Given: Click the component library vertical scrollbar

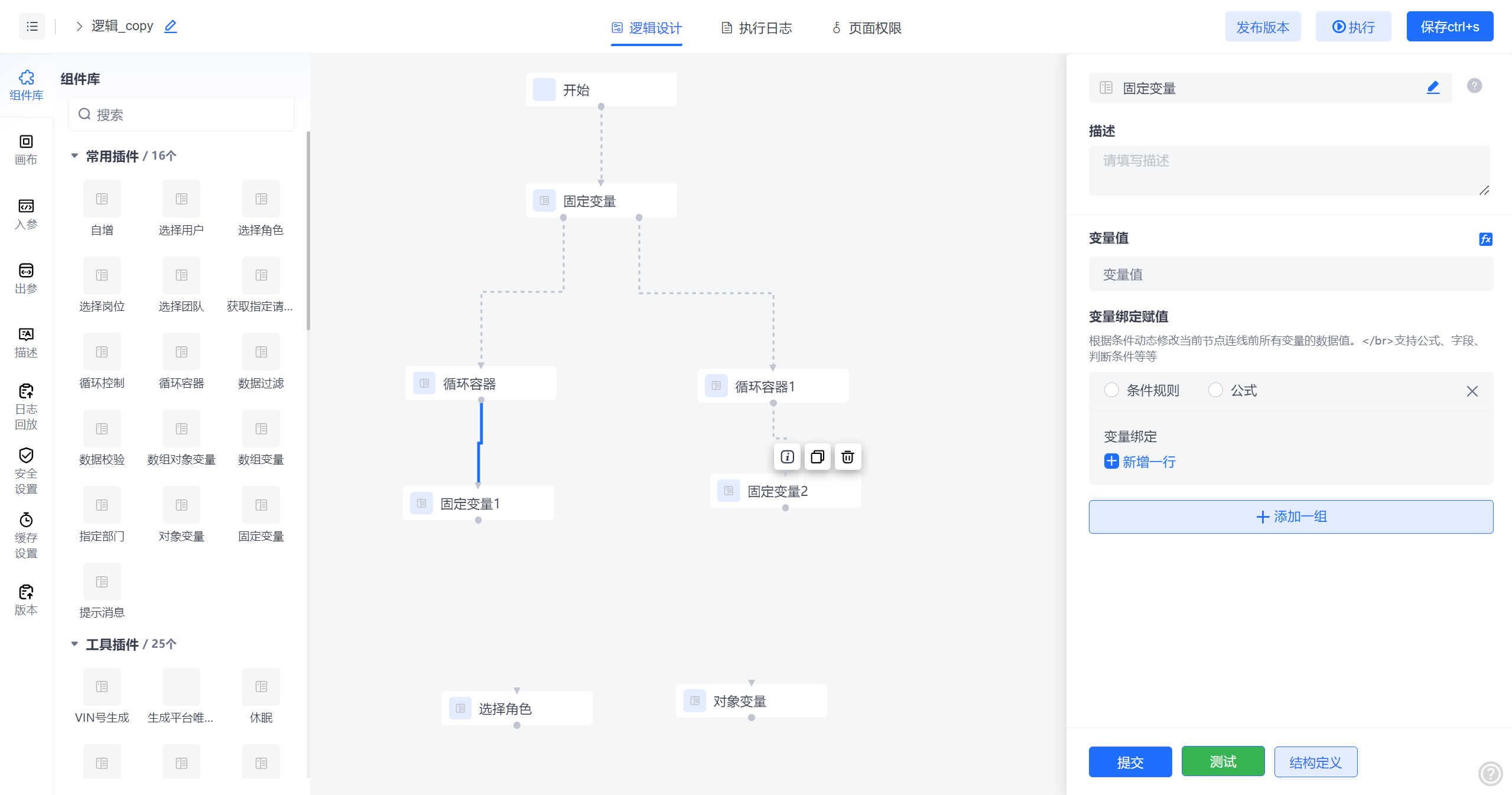Looking at the screenshot, I should point(308,231).
